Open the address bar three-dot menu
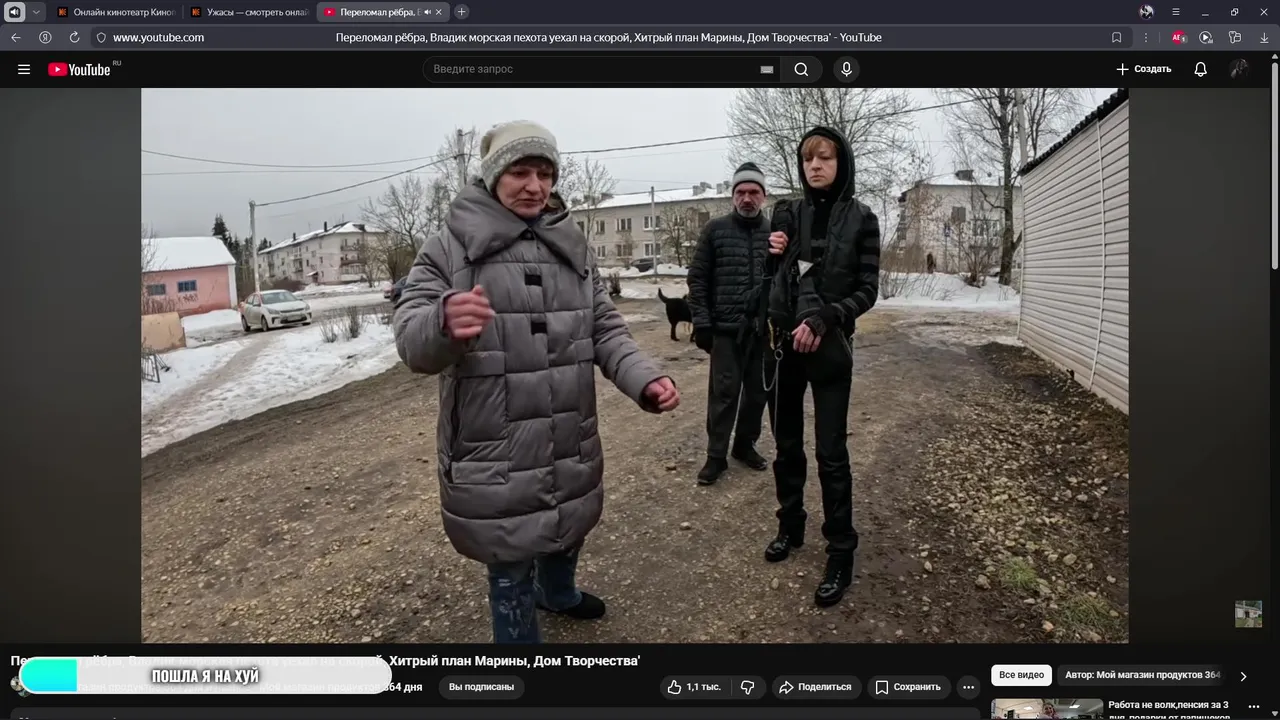 (x=1146, y=37)
